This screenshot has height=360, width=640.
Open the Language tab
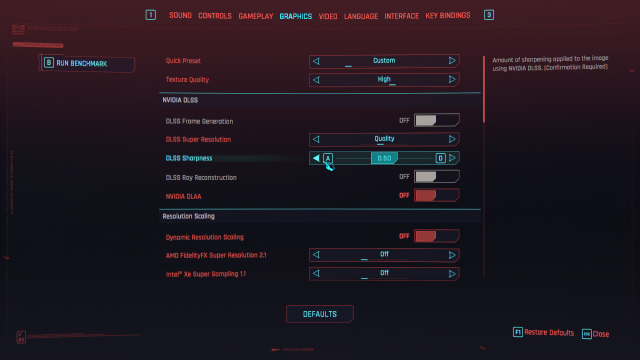point(361,16)
